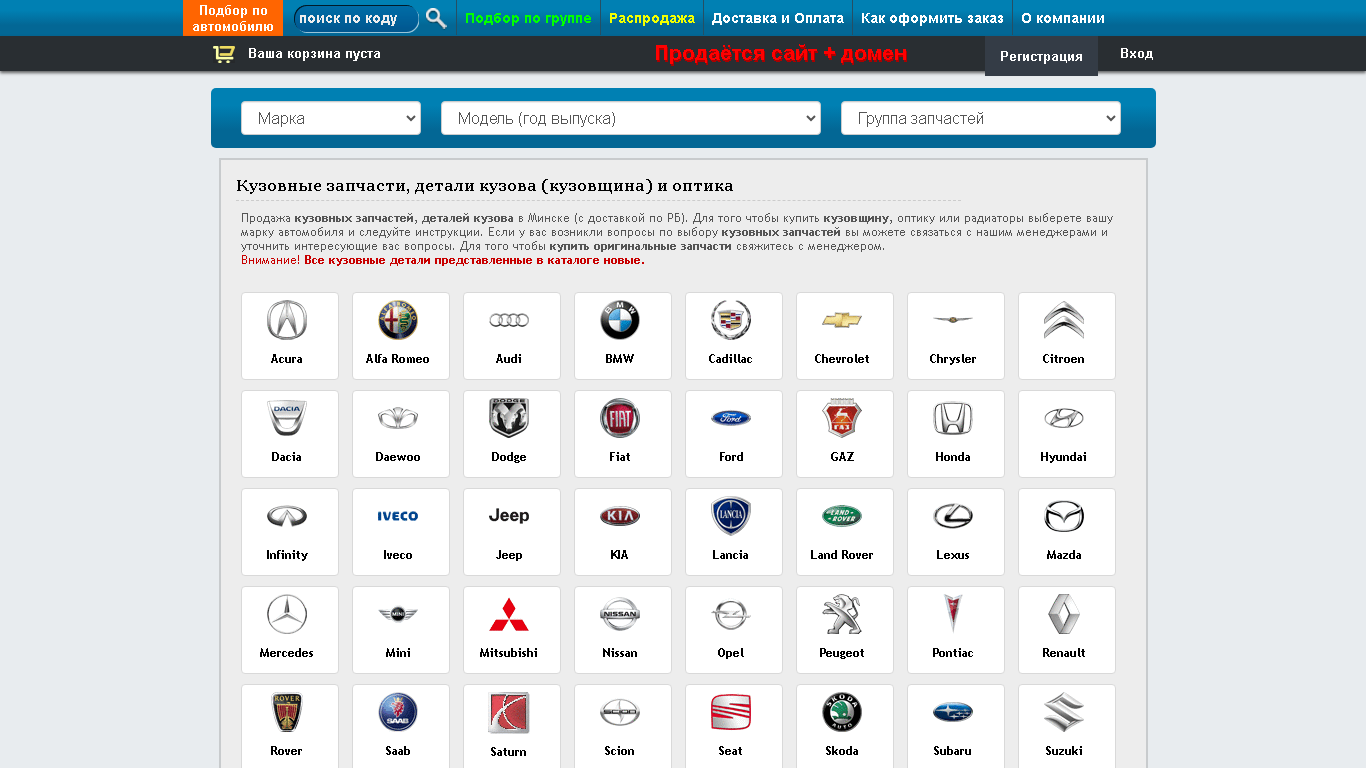Click the magnifier search icon

point(436,18)
